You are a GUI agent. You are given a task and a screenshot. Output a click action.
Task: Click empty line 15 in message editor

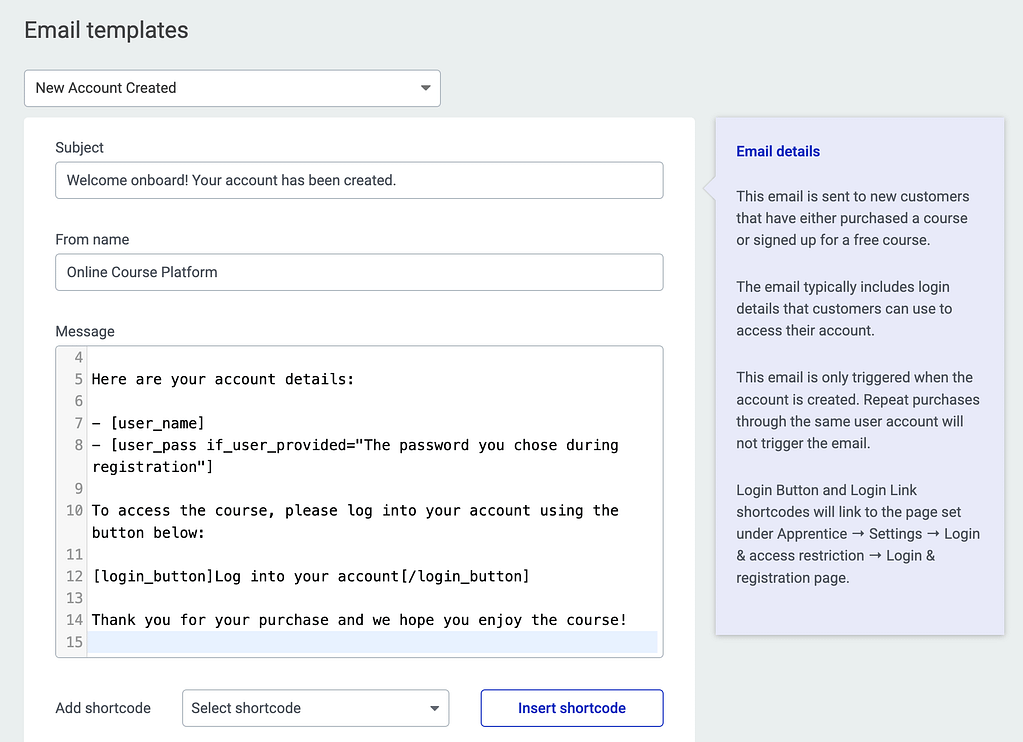(x=373, y=642)
